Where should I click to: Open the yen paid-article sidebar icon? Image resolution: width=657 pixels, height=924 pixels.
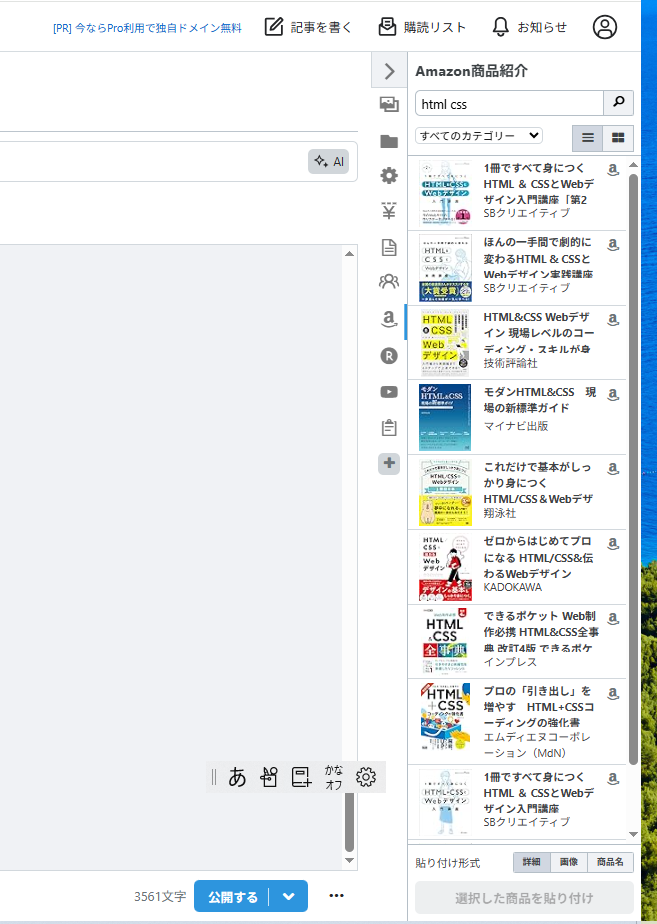(x=389, y=211)
